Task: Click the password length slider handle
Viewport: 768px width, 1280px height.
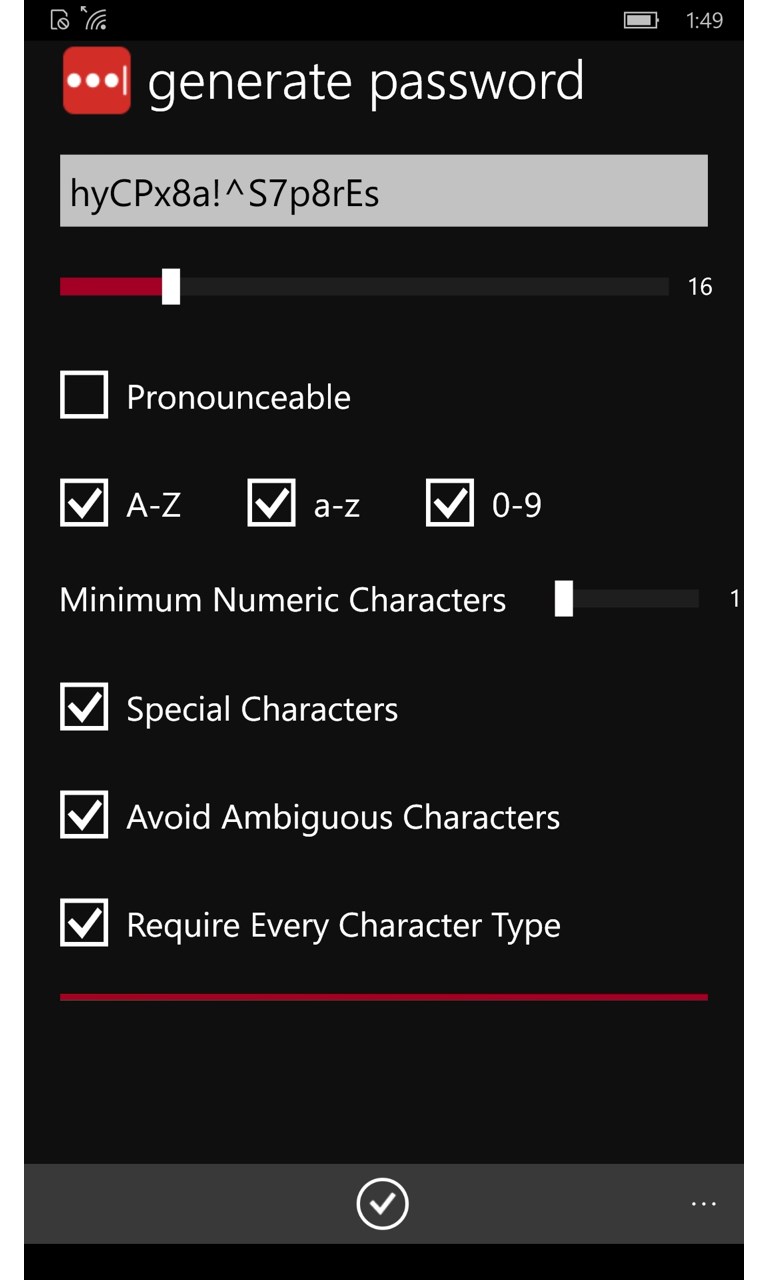Action: point(171,286)
